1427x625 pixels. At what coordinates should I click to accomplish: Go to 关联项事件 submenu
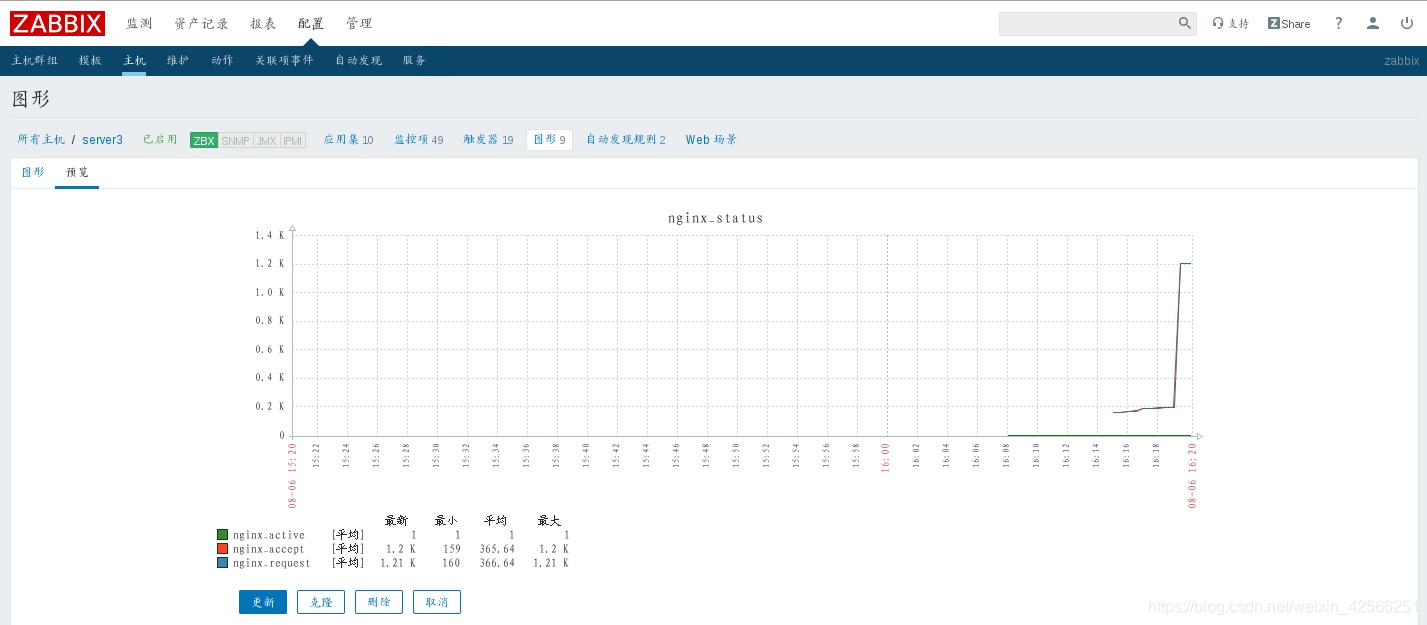pos(284,60)
